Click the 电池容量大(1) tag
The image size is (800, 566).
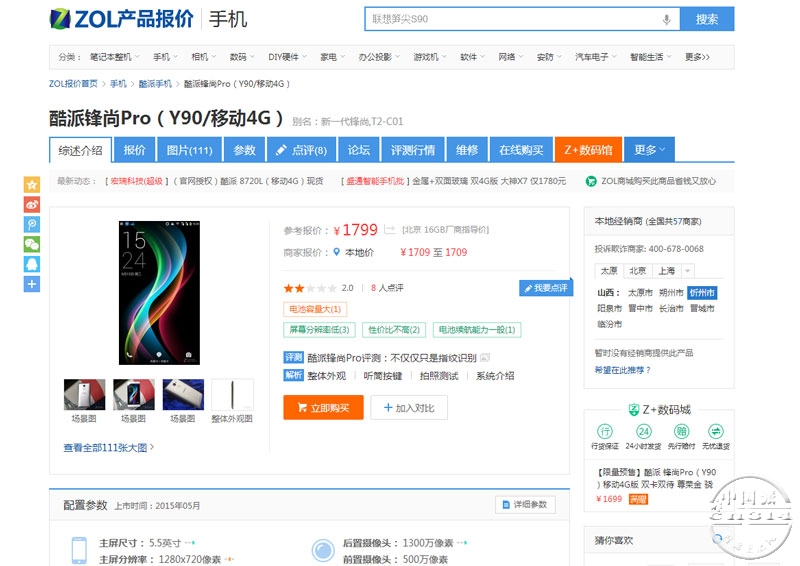(315, 309)
